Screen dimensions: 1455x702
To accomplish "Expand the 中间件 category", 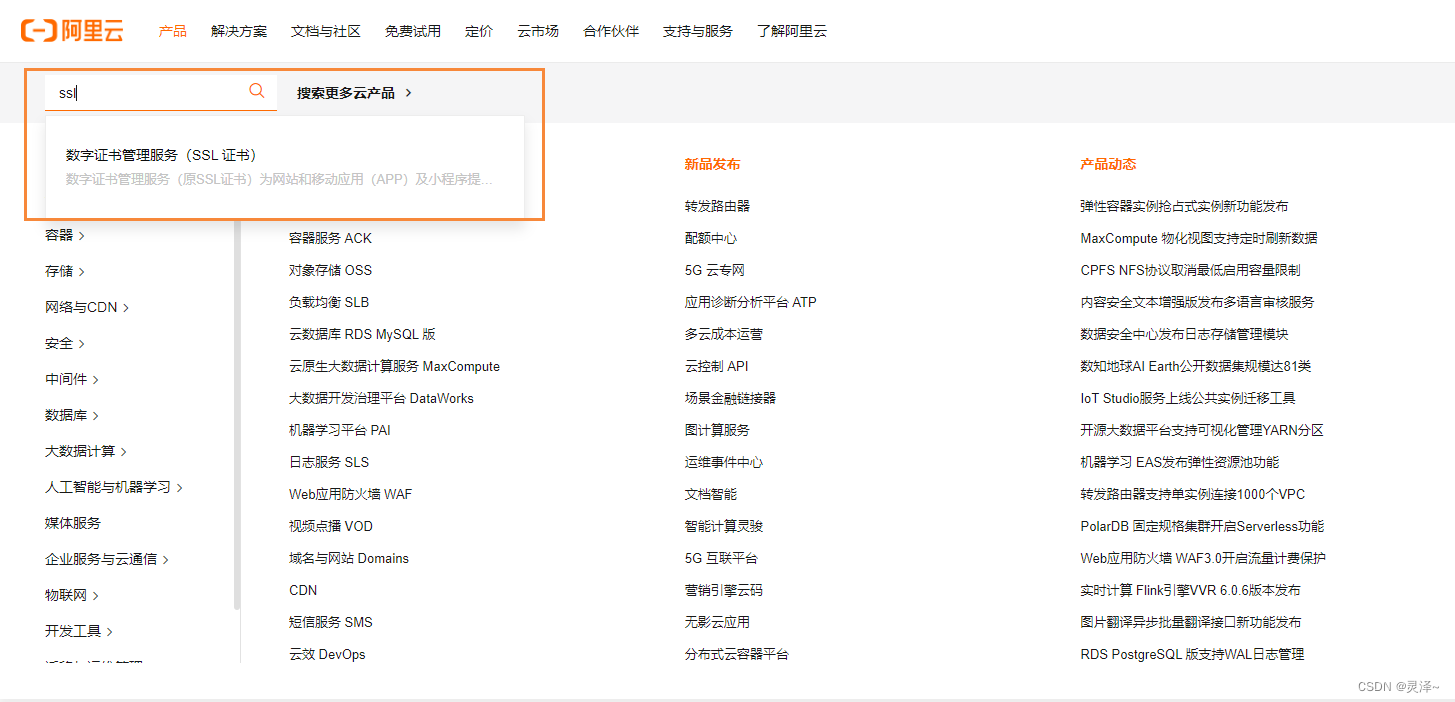I will [x=72, y=379].
